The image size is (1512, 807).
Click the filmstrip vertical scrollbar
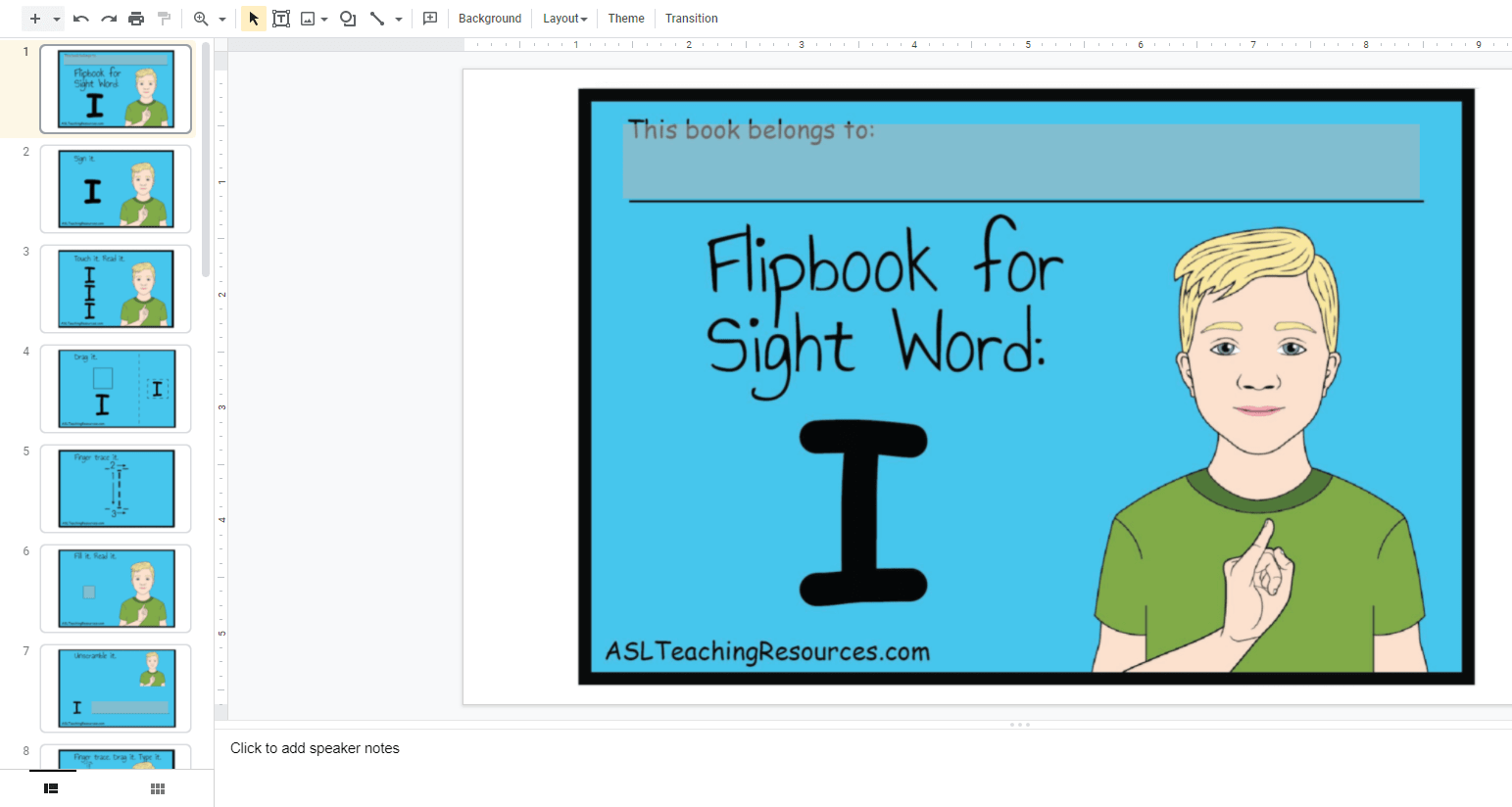point(206,160)
